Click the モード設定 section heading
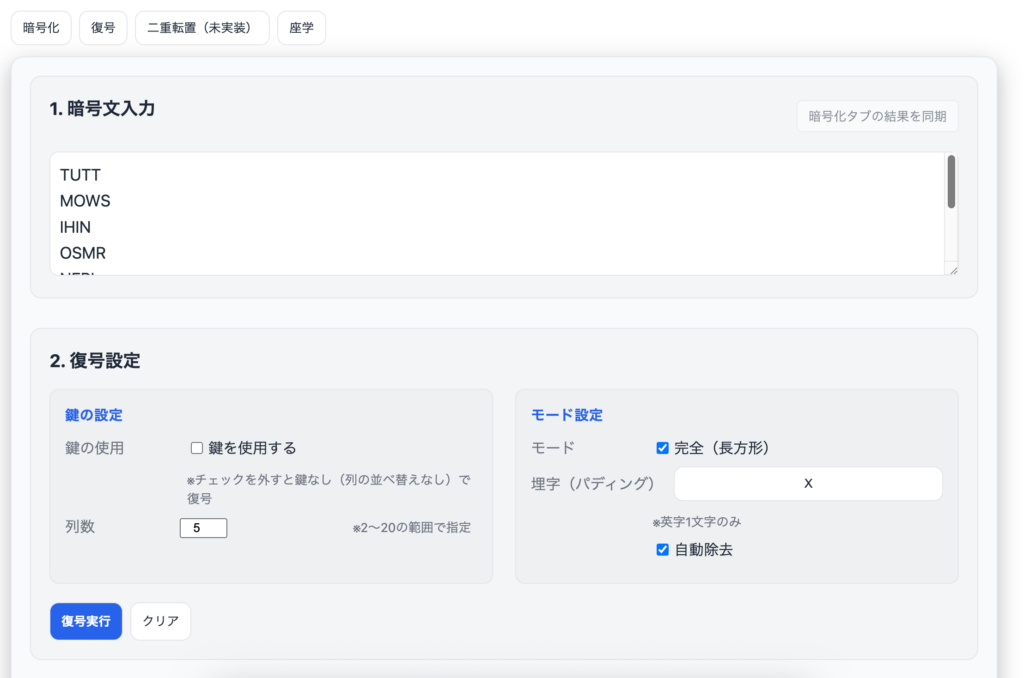1024x678 pixels. click(567, 414)
